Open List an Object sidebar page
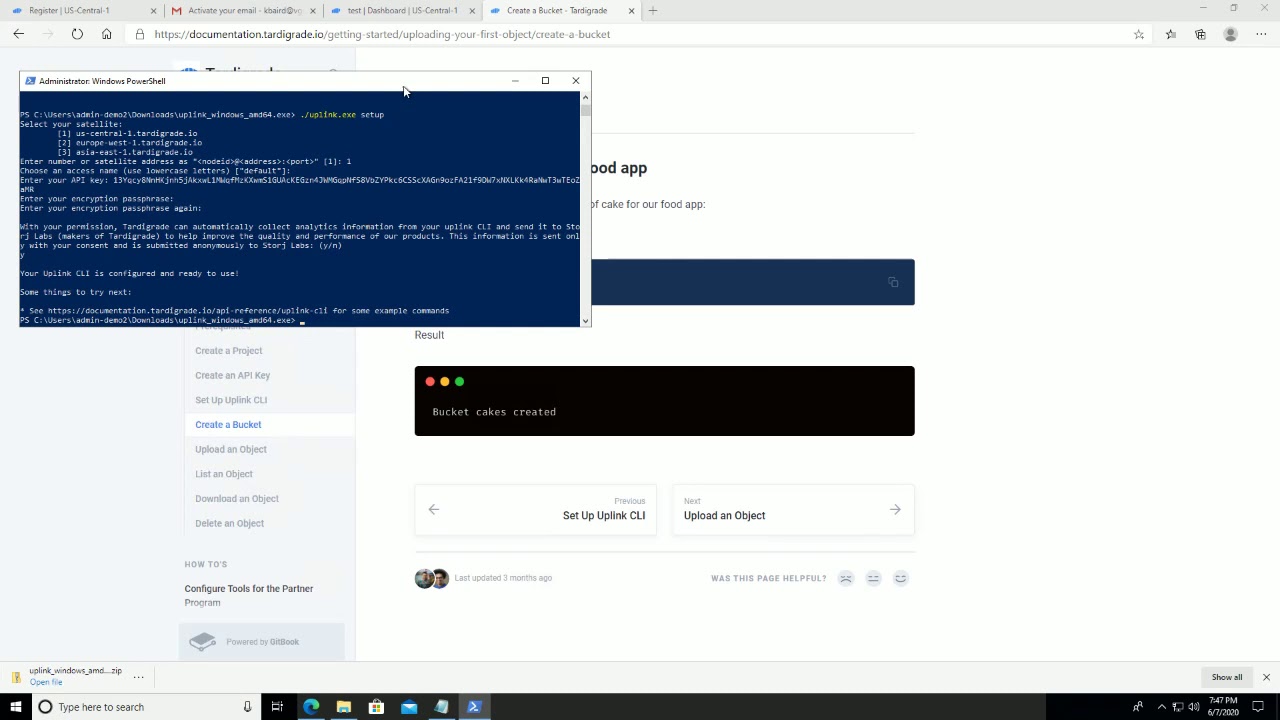Viewport: 1280px width, 720px height. [x=224, y=474]
